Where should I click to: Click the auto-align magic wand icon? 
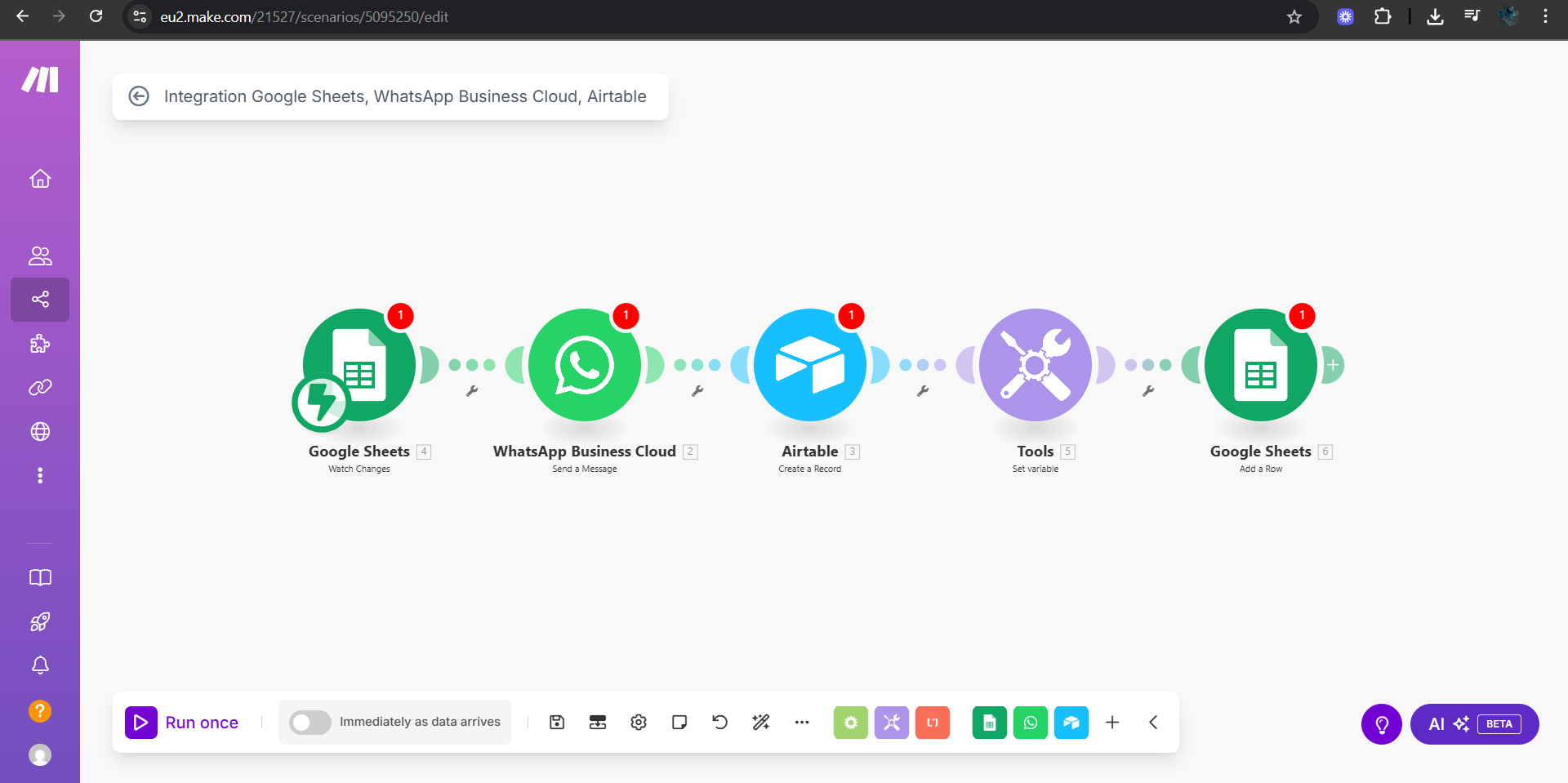click(761, 722)
